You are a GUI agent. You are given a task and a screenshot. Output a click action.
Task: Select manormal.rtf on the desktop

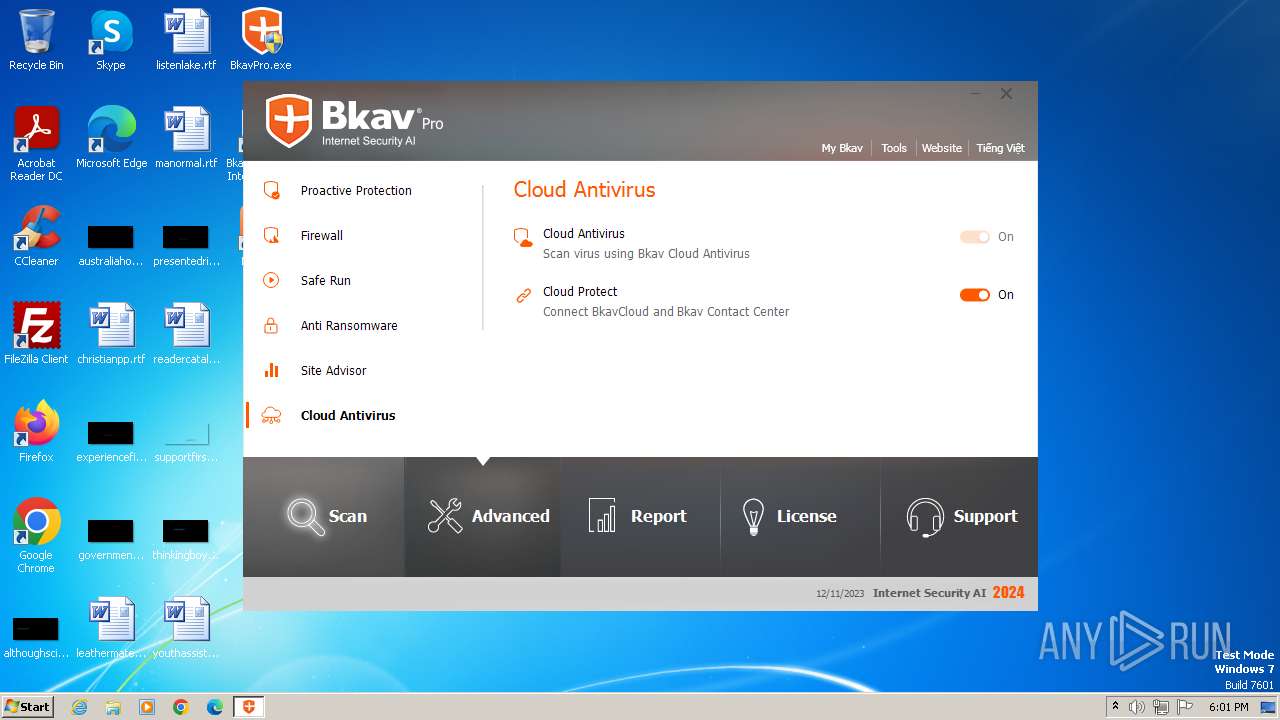[x=186, y=139]
